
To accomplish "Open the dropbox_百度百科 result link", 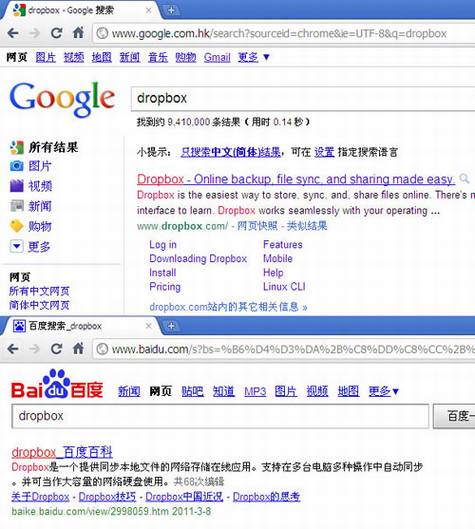I will 62,452.
